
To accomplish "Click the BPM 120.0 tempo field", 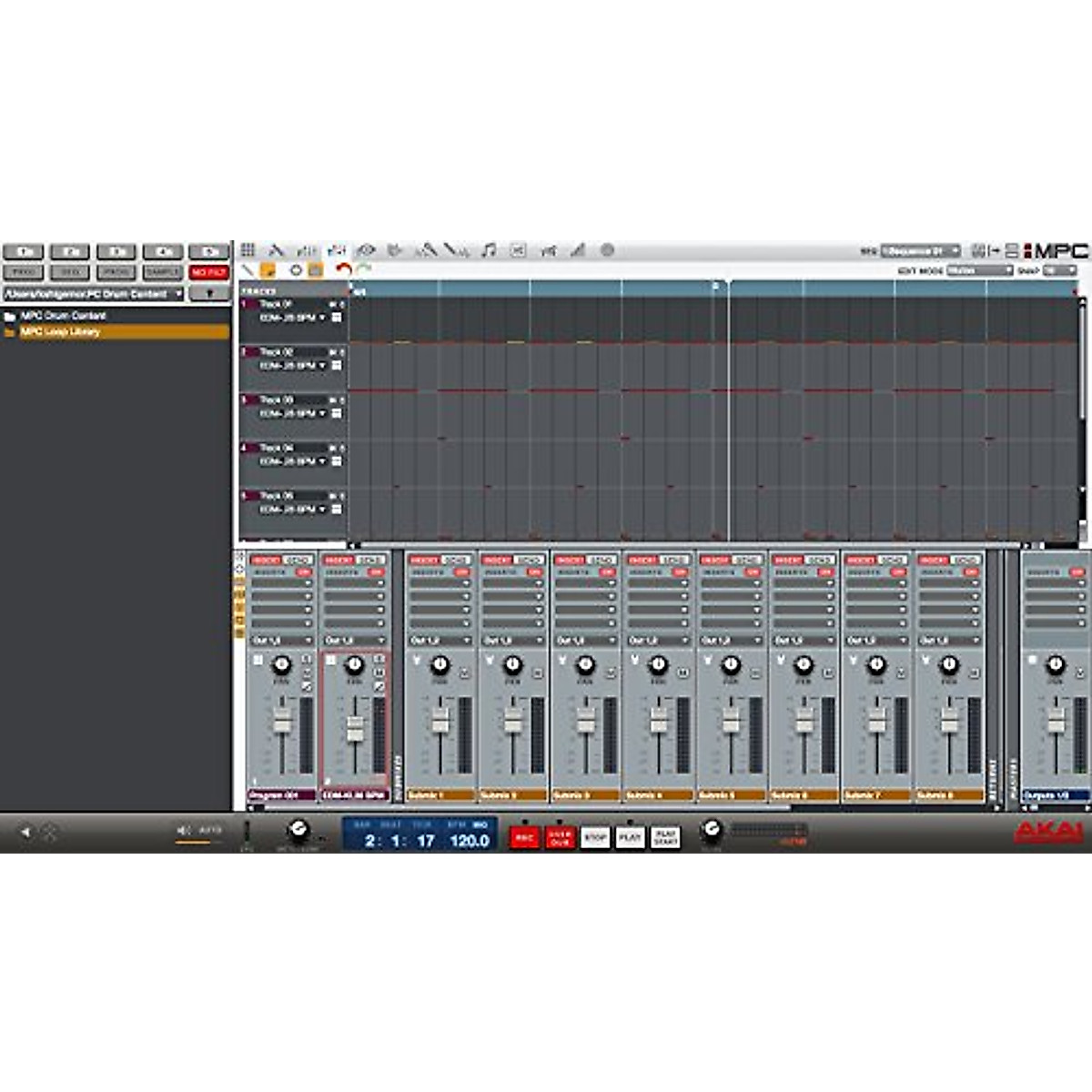I will [x=470, y=841].
